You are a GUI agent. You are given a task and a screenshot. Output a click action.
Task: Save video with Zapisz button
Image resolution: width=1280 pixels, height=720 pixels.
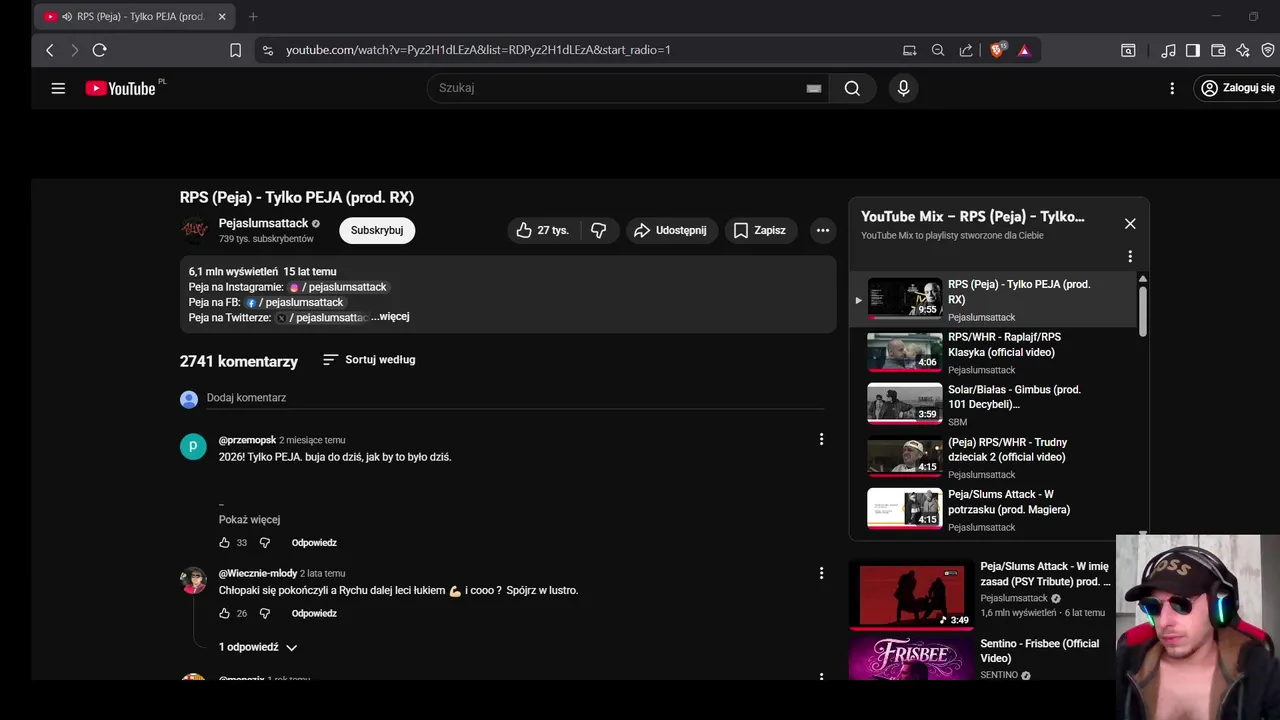pos(761,230)
